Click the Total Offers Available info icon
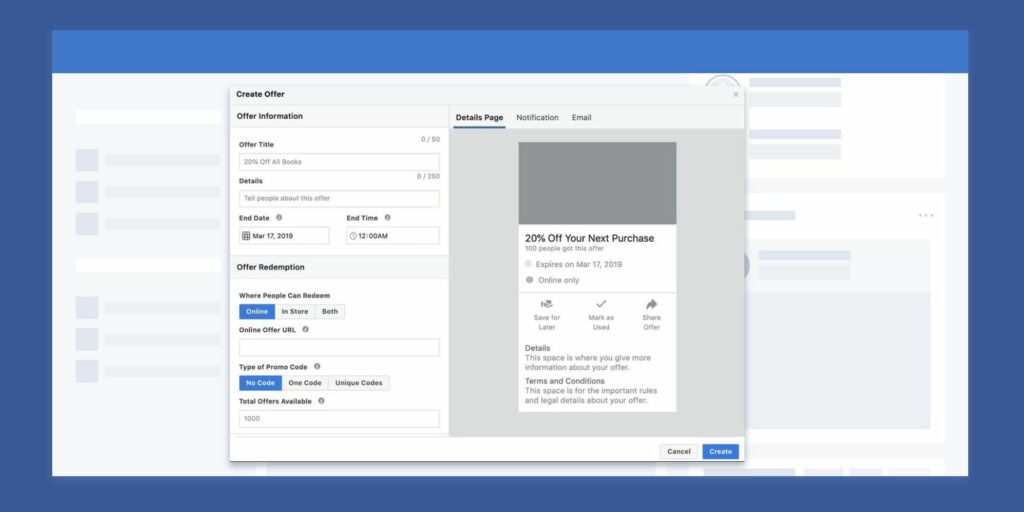Viewport: 1024px width, 512px height. pyautogui.click(x=321, y=401)
